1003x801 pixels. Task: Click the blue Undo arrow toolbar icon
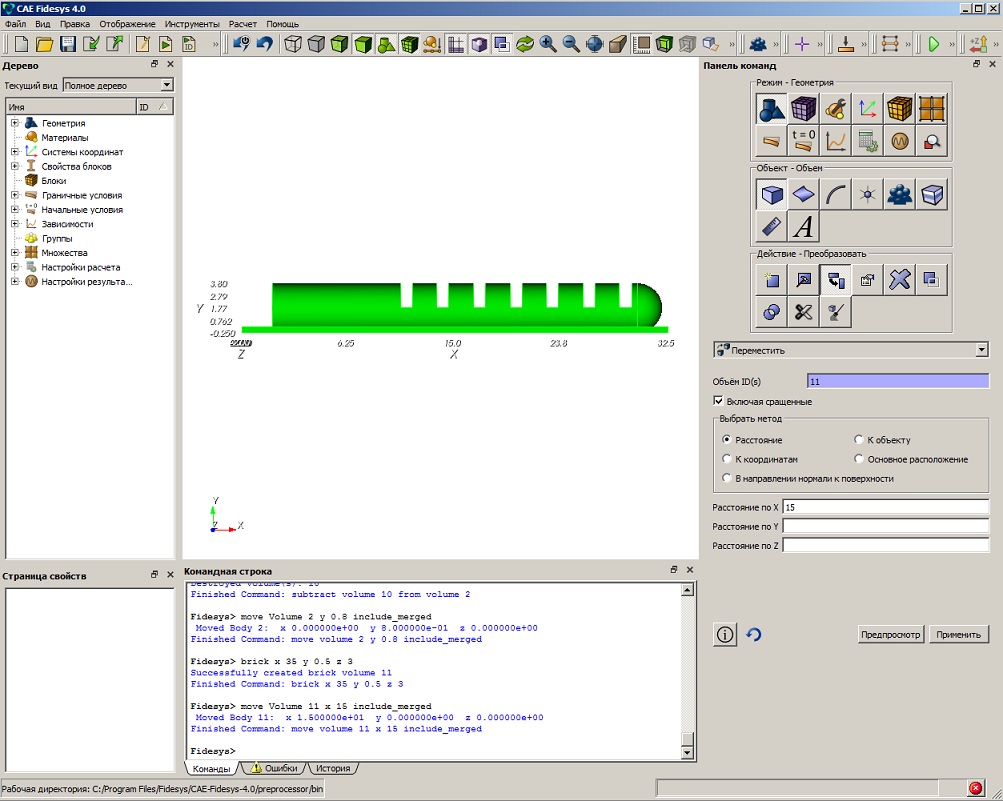point(265,44)
